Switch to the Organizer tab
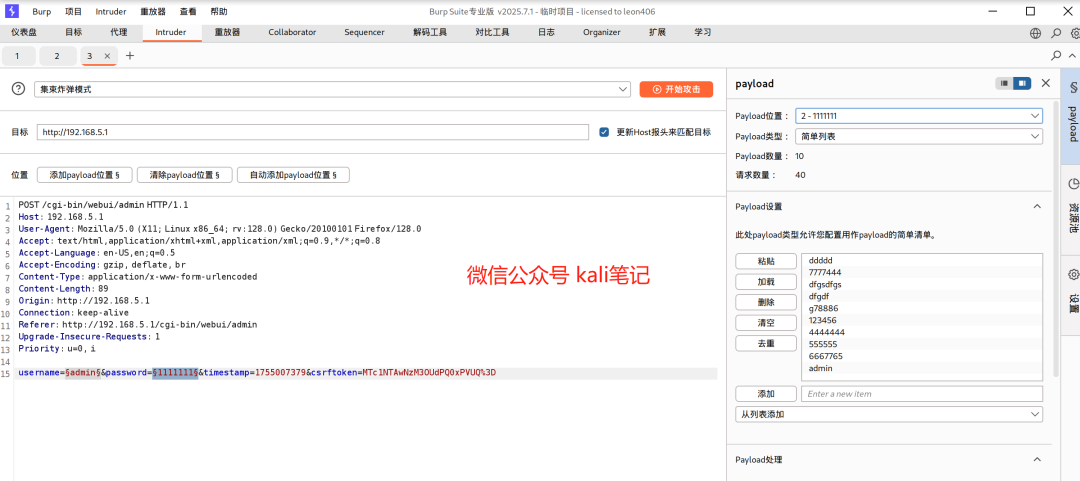The width and height of the screenshot is (1080, 481). (x=601, y=32)
